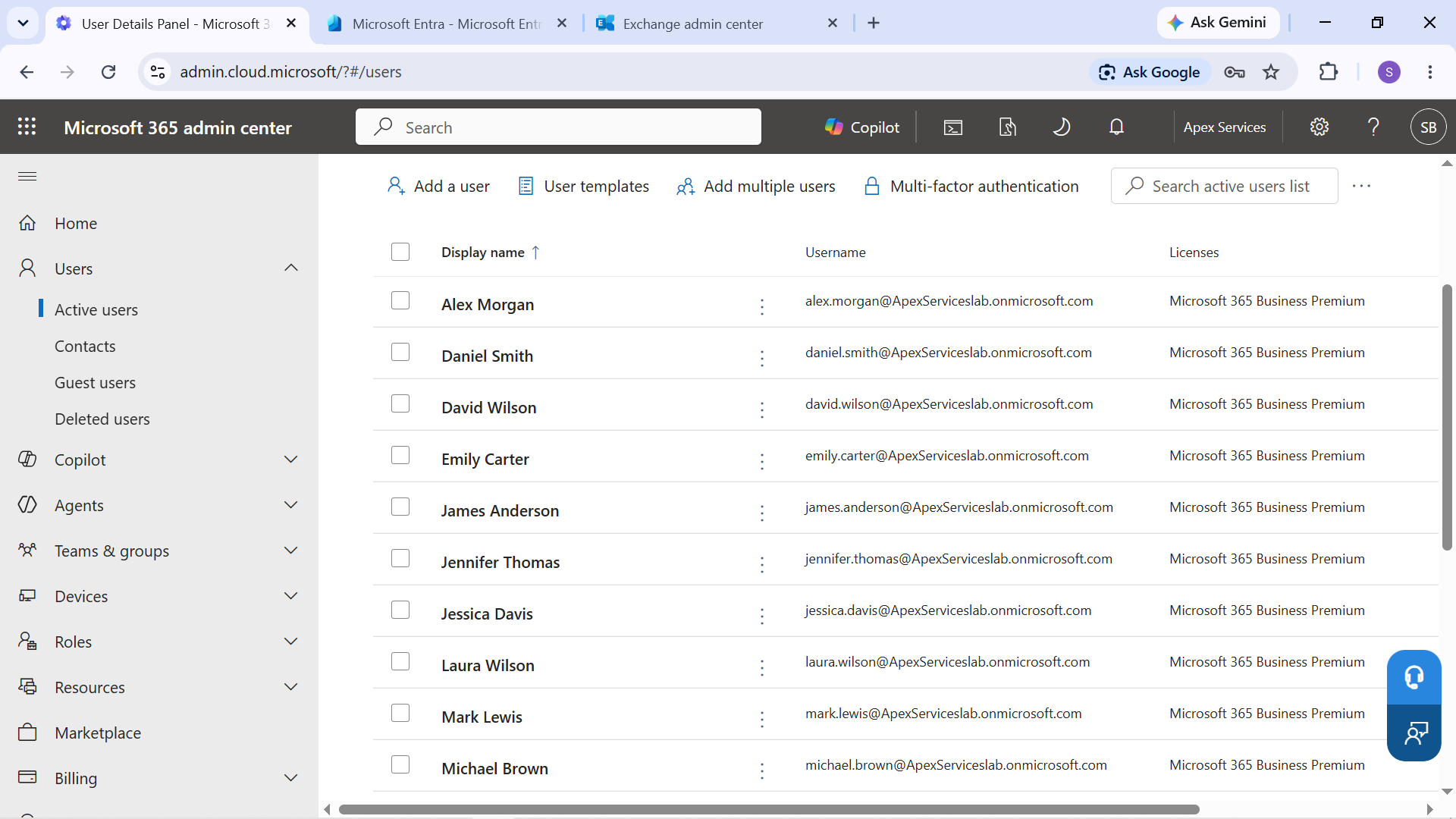Open more actions for Michael Brown
The width and height of the screenshot is (1456, 819).
[x=762, y=770]
